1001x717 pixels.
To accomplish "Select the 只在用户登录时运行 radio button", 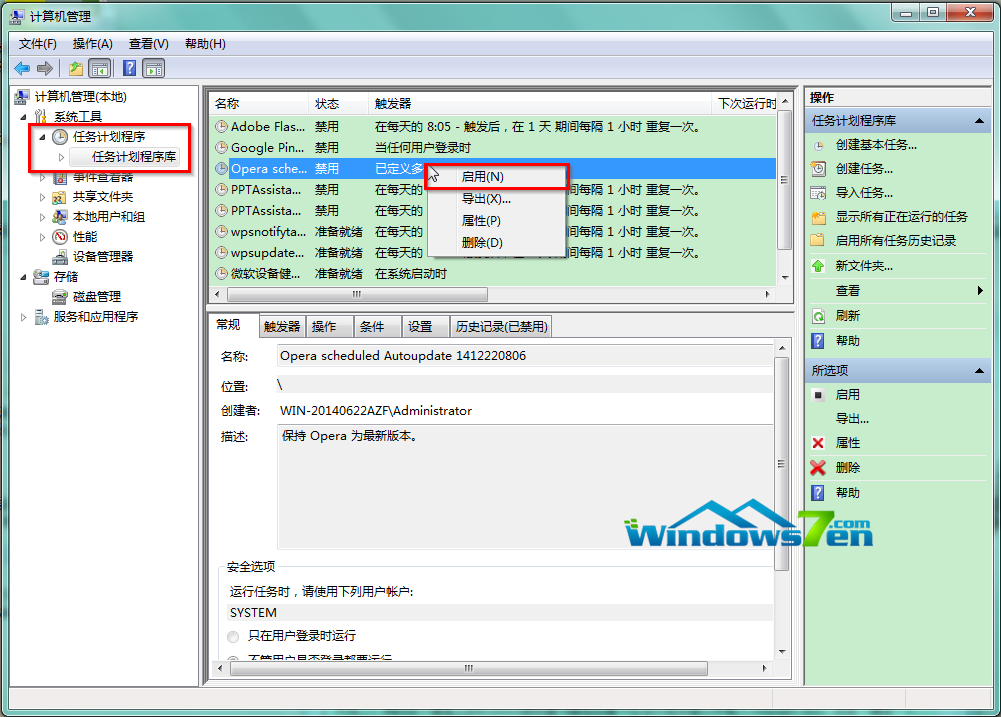I will click(x=233, y=636).
